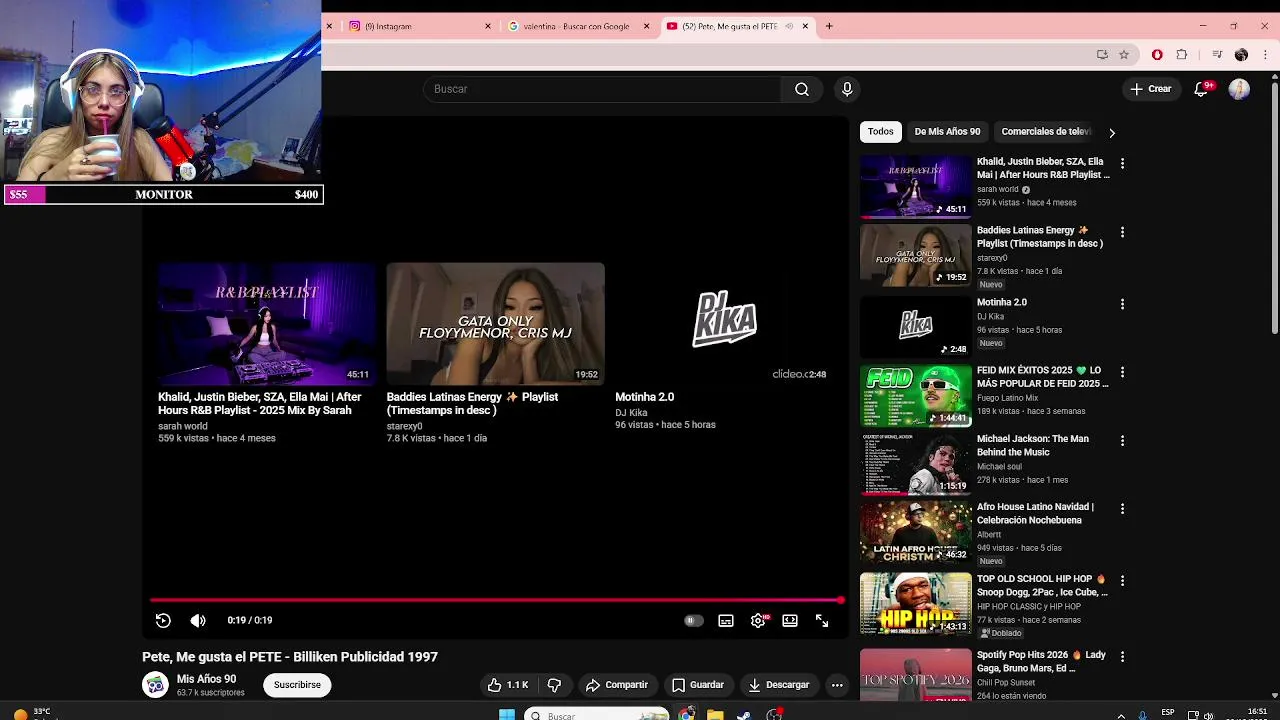Select the De Mis Años 90 chip
1280x720 pixels.
[947, 131]
